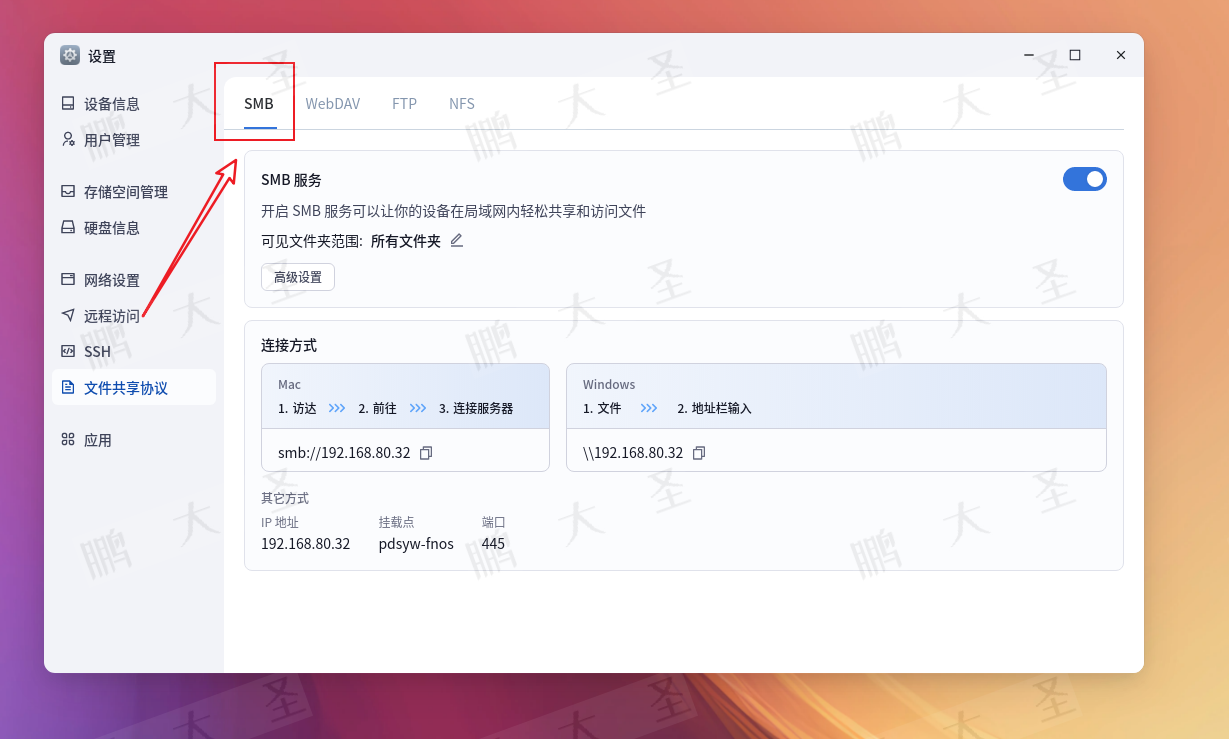Copy the \\192.168.80.32 Windows address
This screenshot has height=739, width=1229.
(699, 453)
